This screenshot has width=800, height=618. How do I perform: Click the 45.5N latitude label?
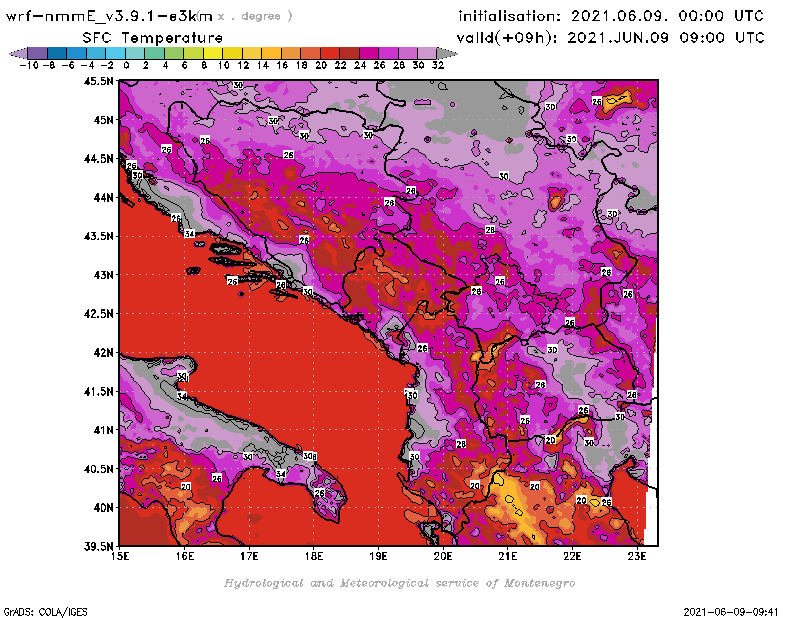coord(98,81)
